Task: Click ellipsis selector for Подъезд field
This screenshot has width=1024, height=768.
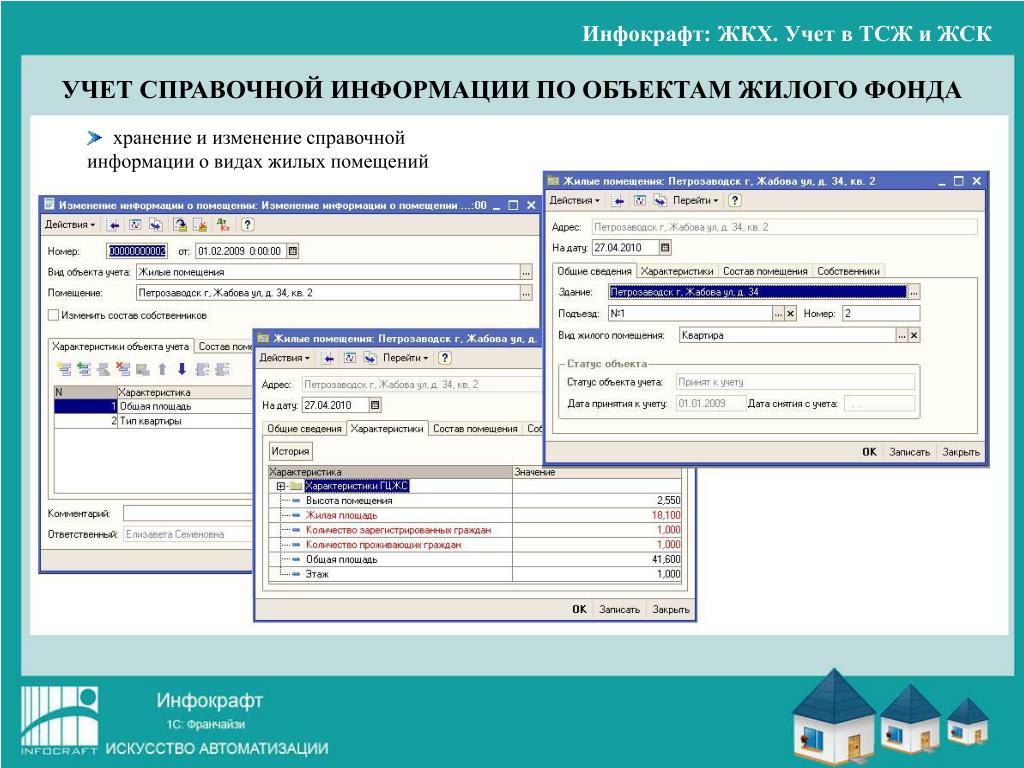Action: pyautogui.click(x=778, y=313)
